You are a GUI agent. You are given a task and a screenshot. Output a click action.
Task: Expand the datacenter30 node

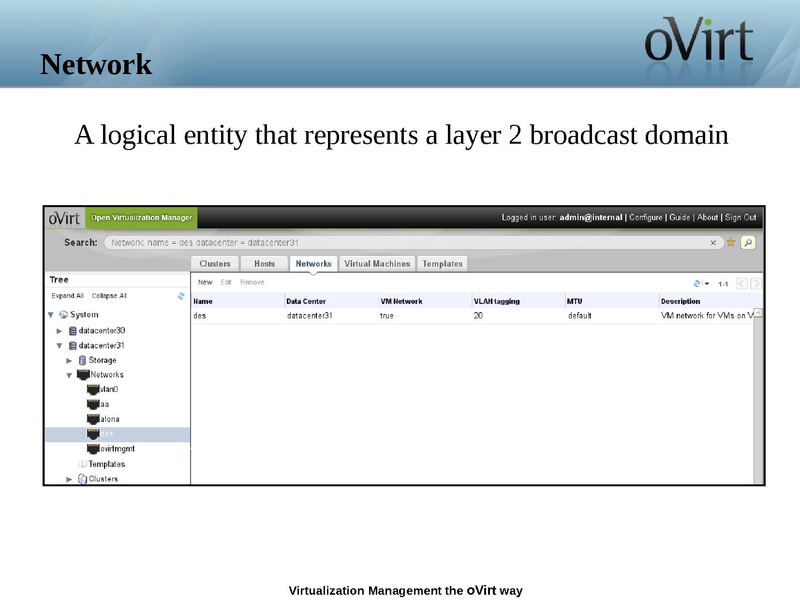[x=59, y=331]
